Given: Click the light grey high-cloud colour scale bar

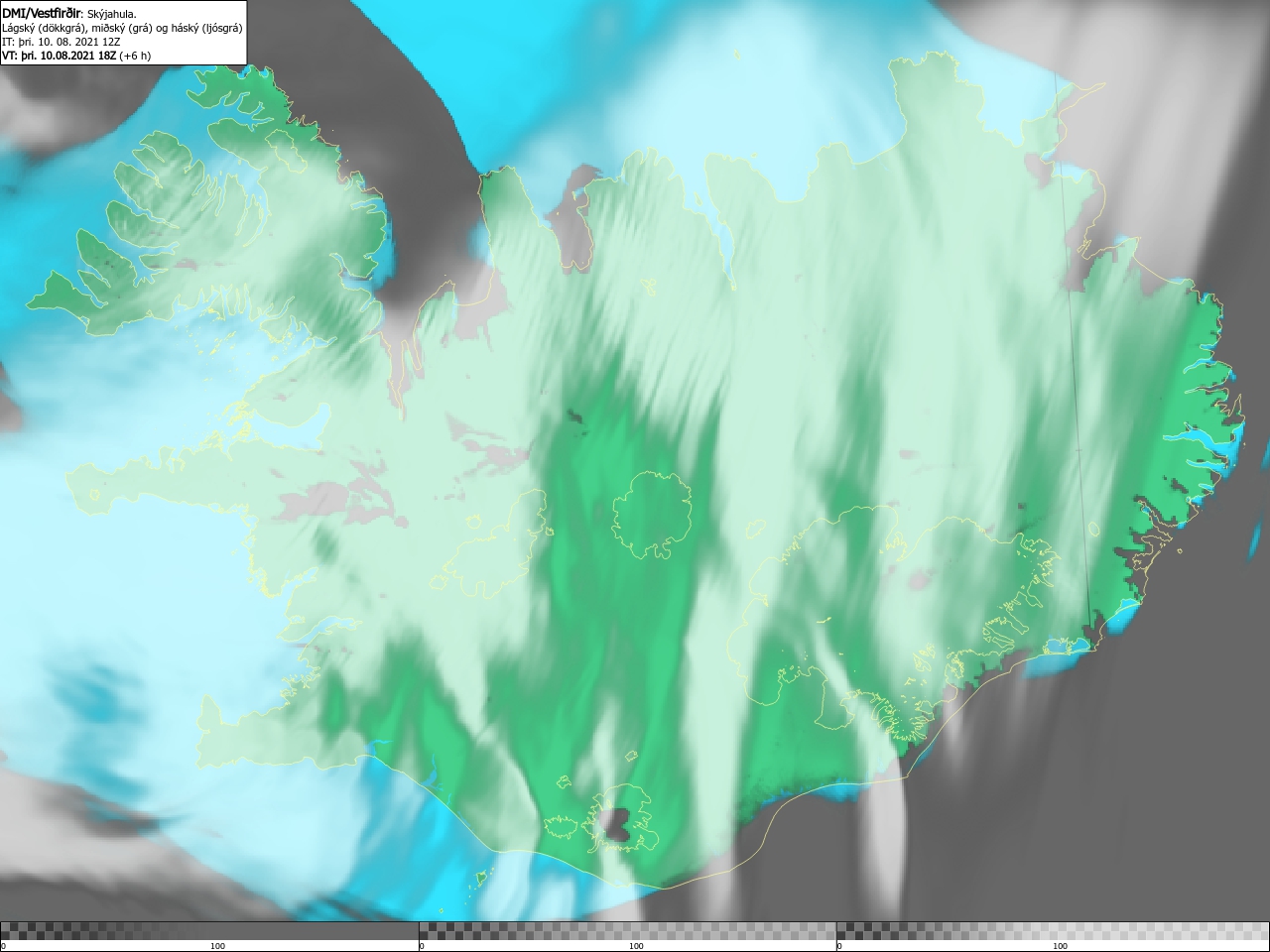Looking at the screenshot, I should click(1053, 931).
